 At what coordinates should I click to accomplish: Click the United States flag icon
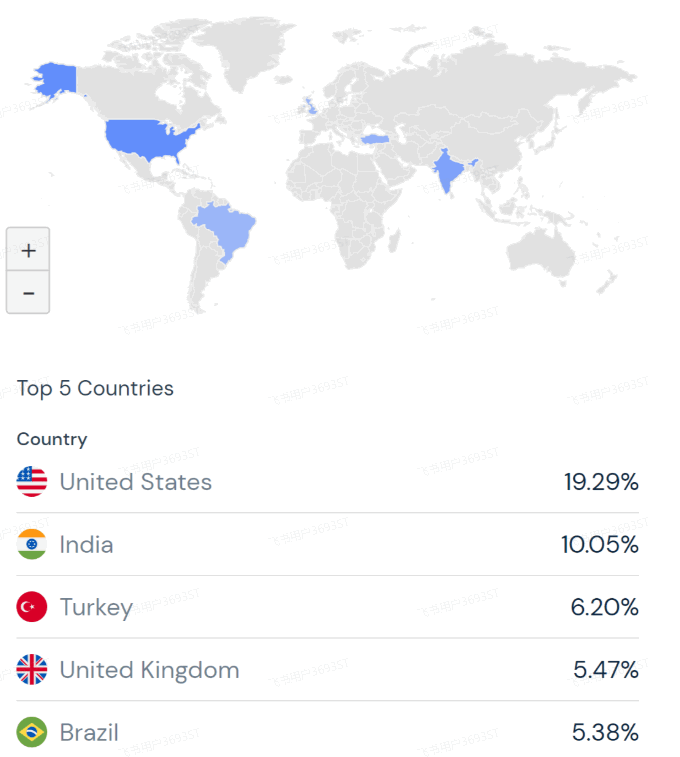click(32, 481)
